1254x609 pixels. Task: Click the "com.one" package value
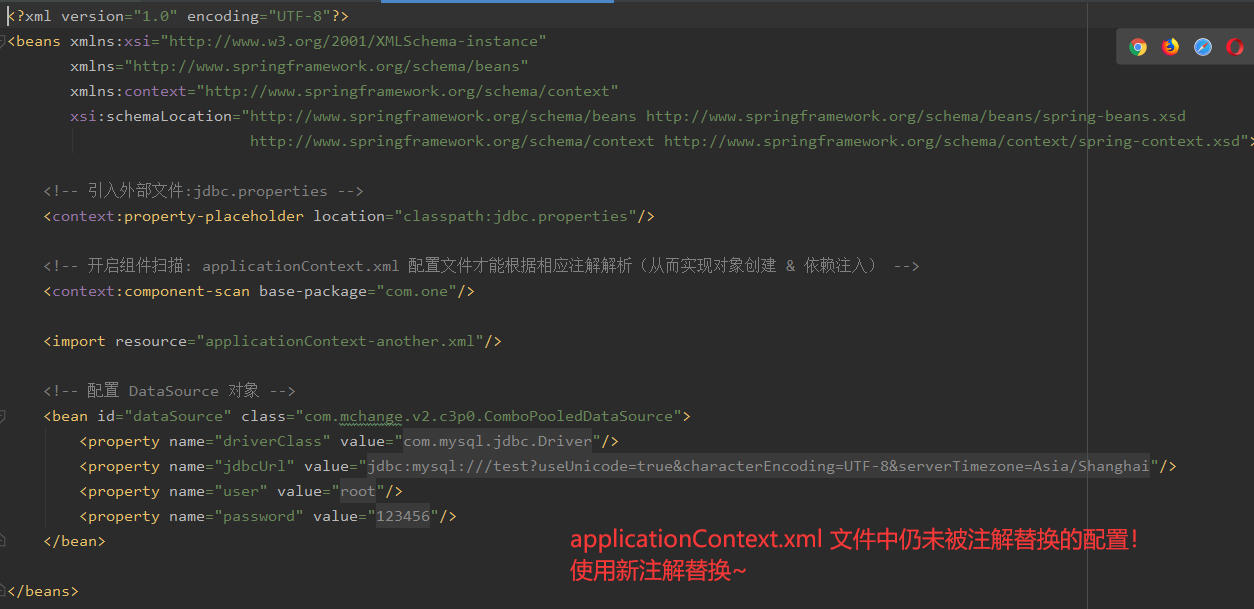(416, 291)
